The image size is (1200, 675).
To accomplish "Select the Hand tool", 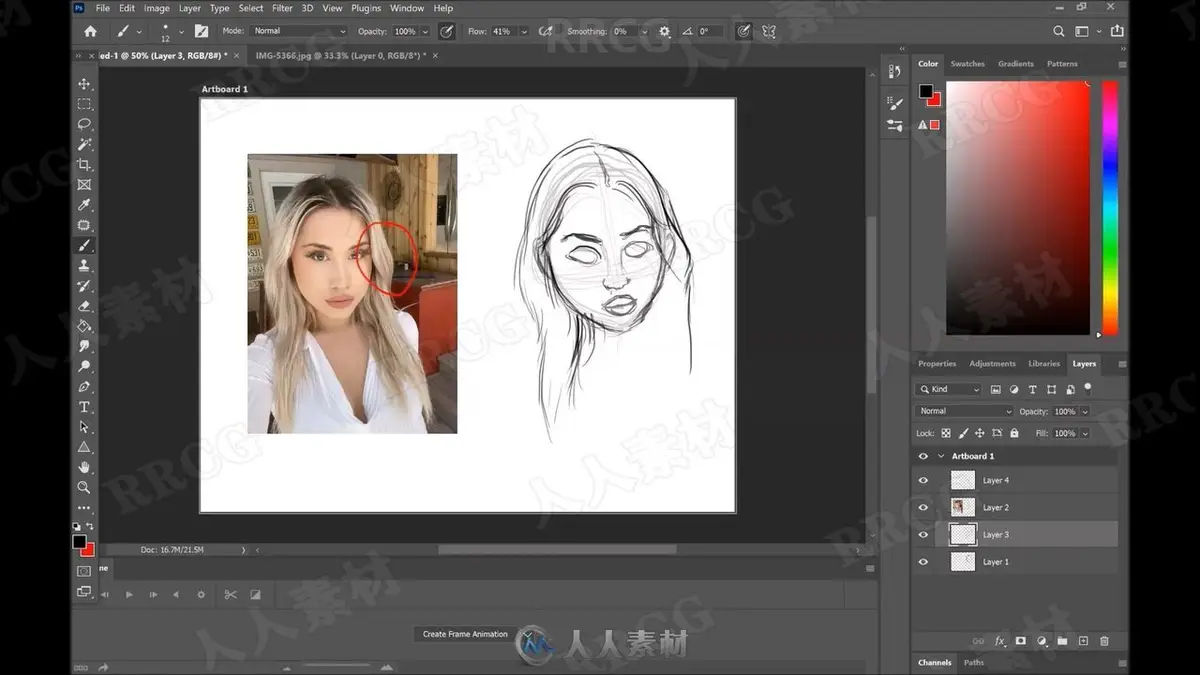I will (84, 467).
